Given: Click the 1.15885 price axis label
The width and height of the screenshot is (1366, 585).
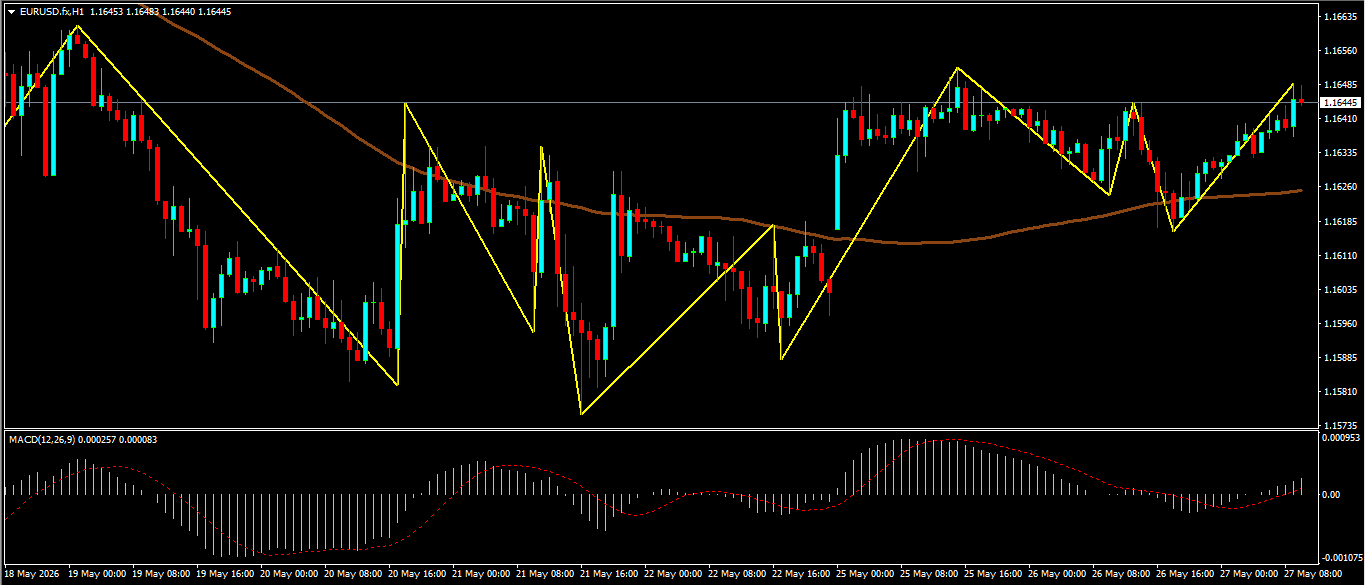Looking at the screenshot, I should (1339, 358).
